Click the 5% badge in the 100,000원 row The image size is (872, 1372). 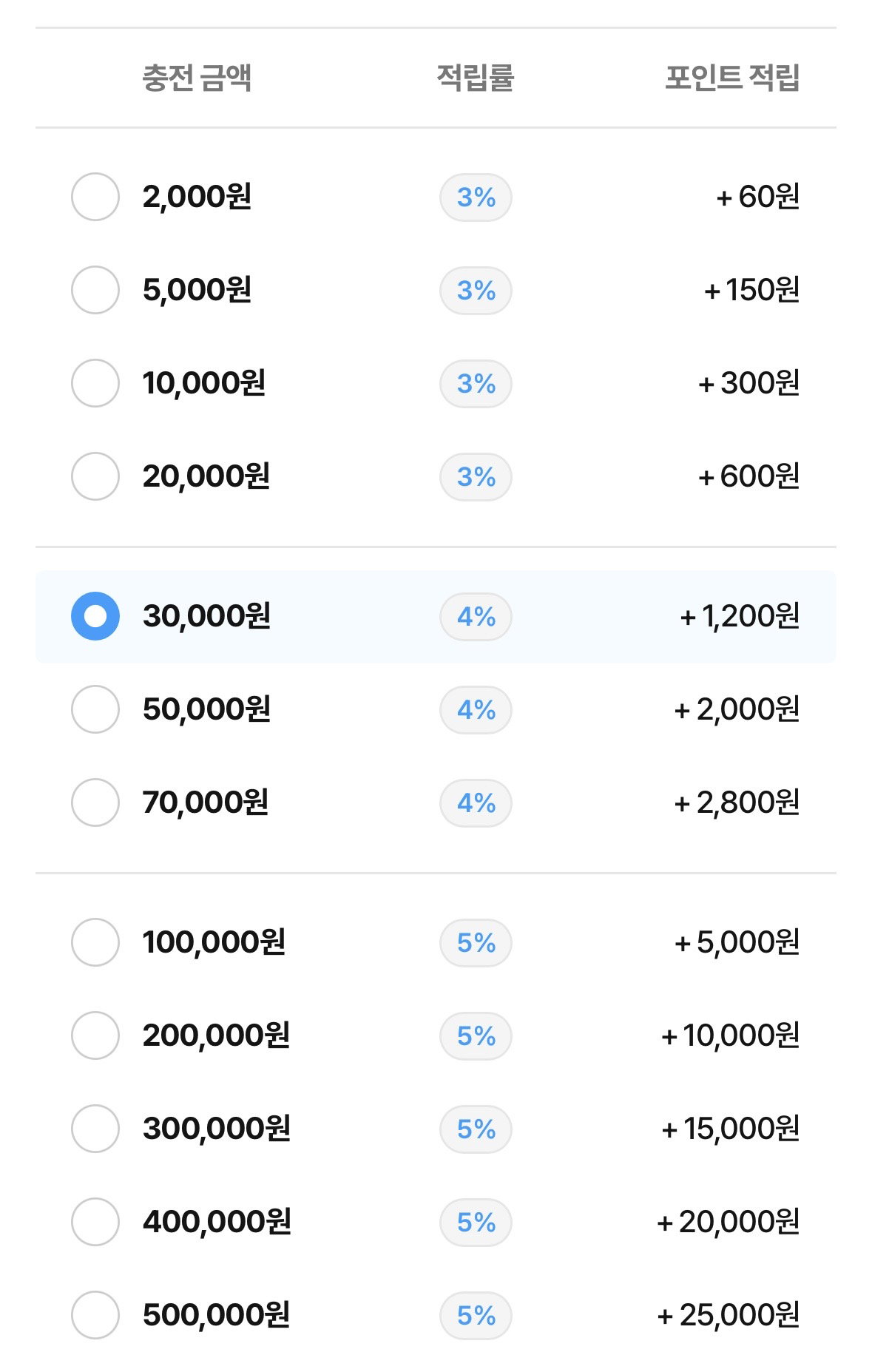coord(476,943)
